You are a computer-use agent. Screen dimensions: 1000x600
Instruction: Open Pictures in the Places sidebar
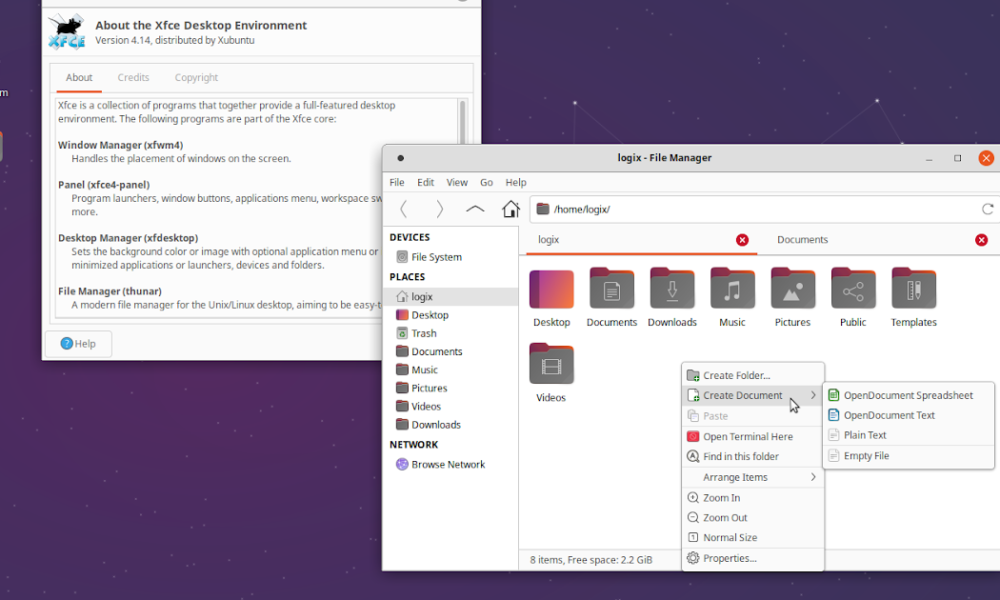pos(422,388)
